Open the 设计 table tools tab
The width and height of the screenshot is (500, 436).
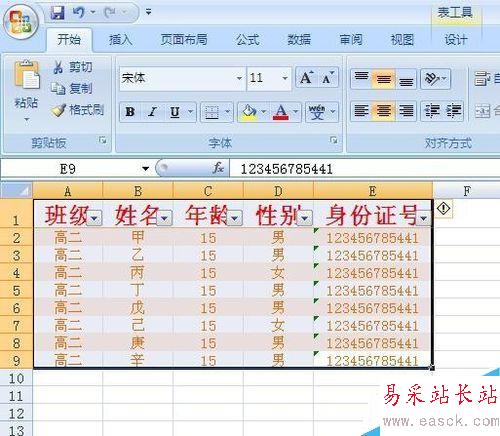456,40
